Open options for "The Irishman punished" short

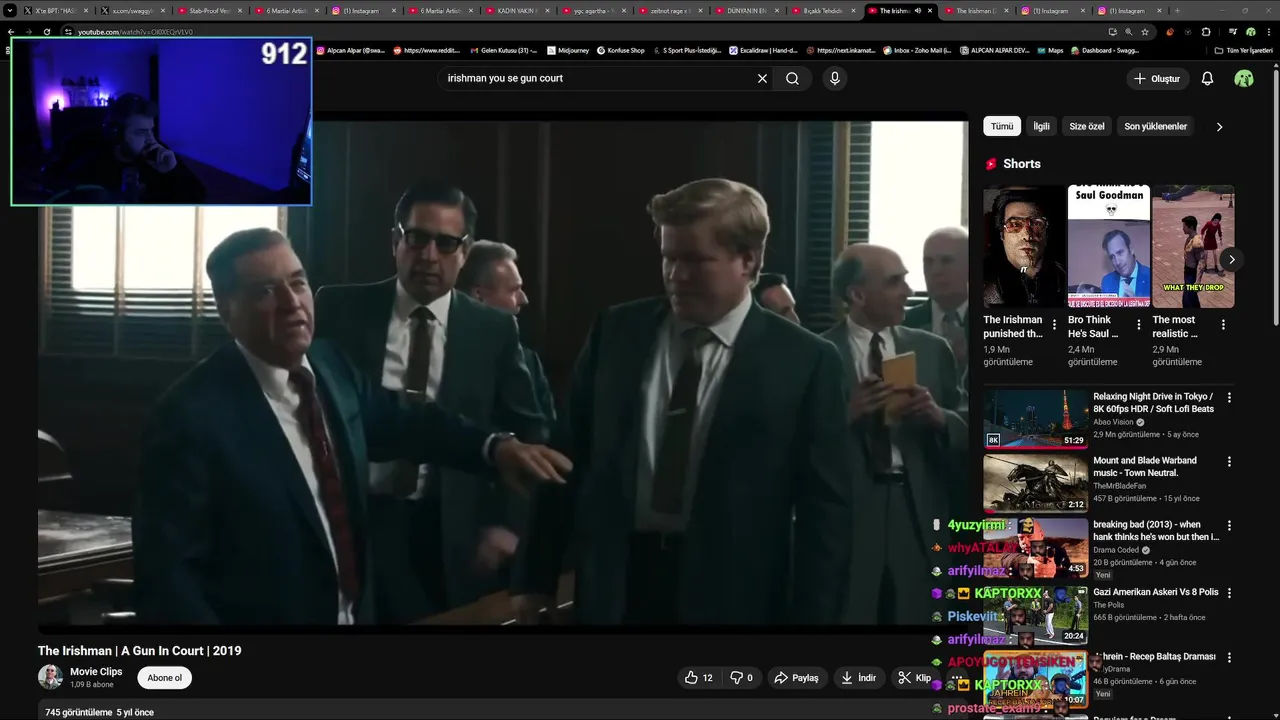coord(1054,325)
